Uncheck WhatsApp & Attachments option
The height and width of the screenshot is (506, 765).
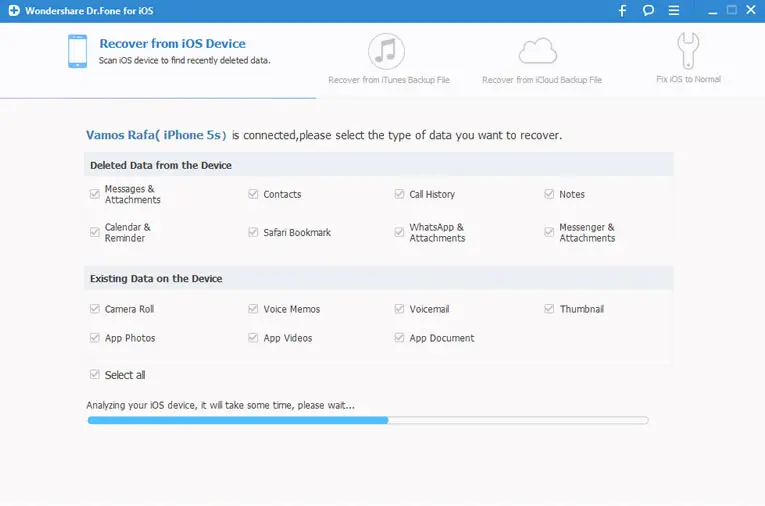pyautogui.click(x=400, y=232)
